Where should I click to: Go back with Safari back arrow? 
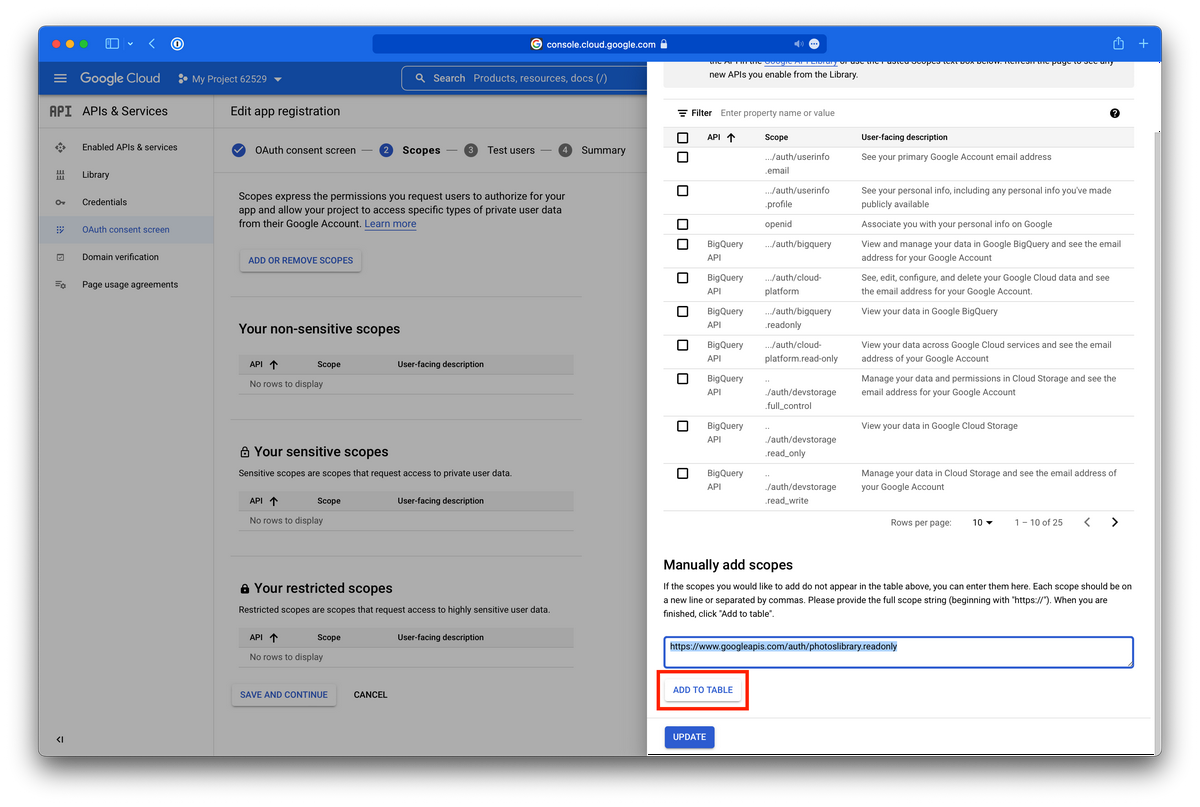pos(152,44)
